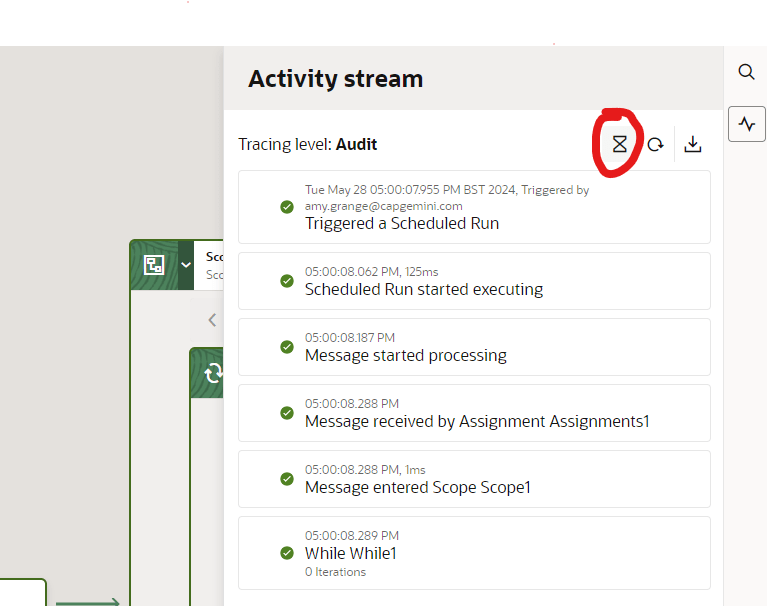Image resolution: width=767 pixels, height=606 pixels.
Task: Click the While loop icon on canvas
Action: point(213,373)
